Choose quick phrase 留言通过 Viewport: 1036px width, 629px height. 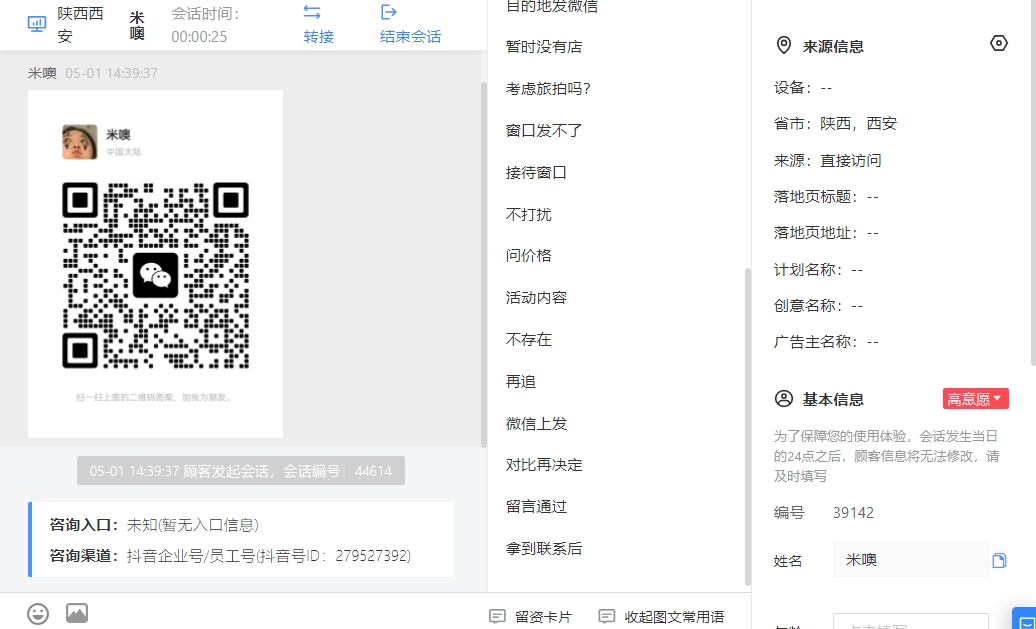536,507
